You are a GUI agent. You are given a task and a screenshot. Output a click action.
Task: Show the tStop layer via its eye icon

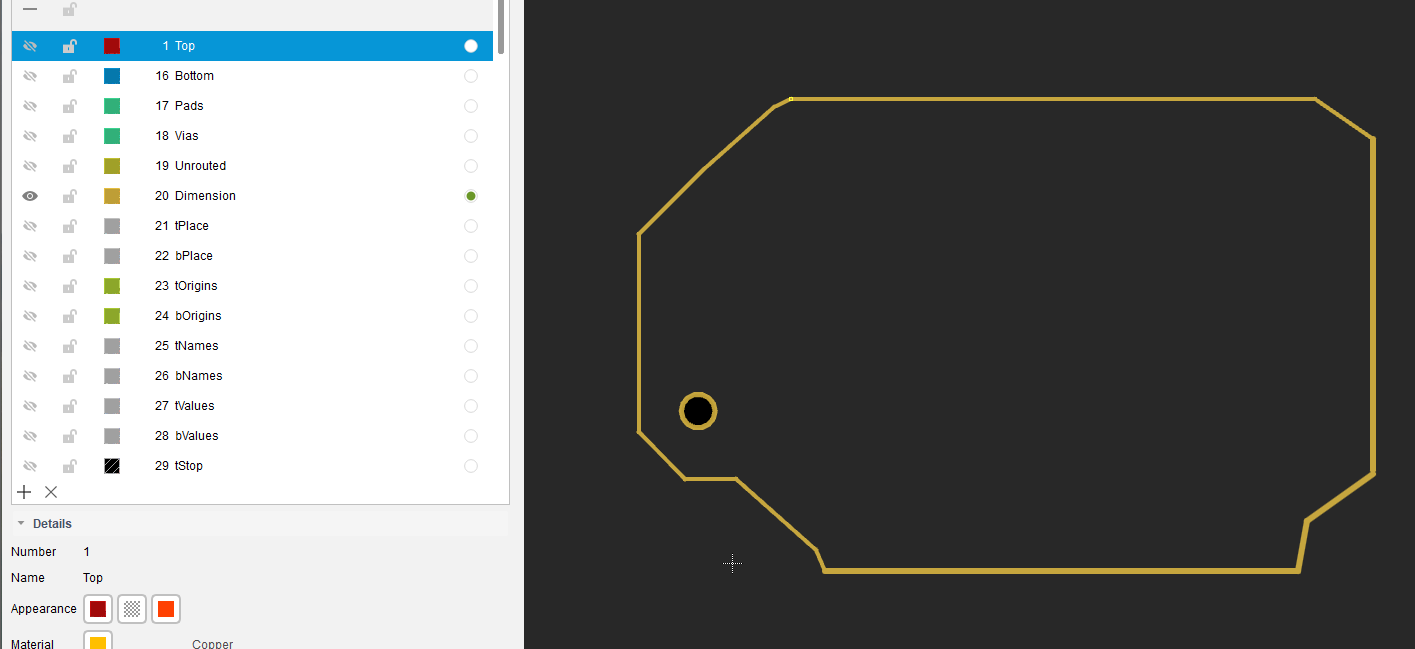[x=30, y=466]
